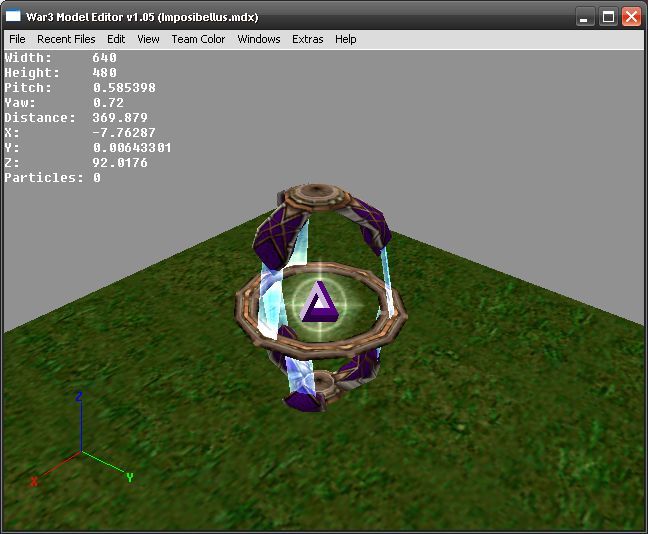Click the Yaw value 0.72

(x=108, y=103)
